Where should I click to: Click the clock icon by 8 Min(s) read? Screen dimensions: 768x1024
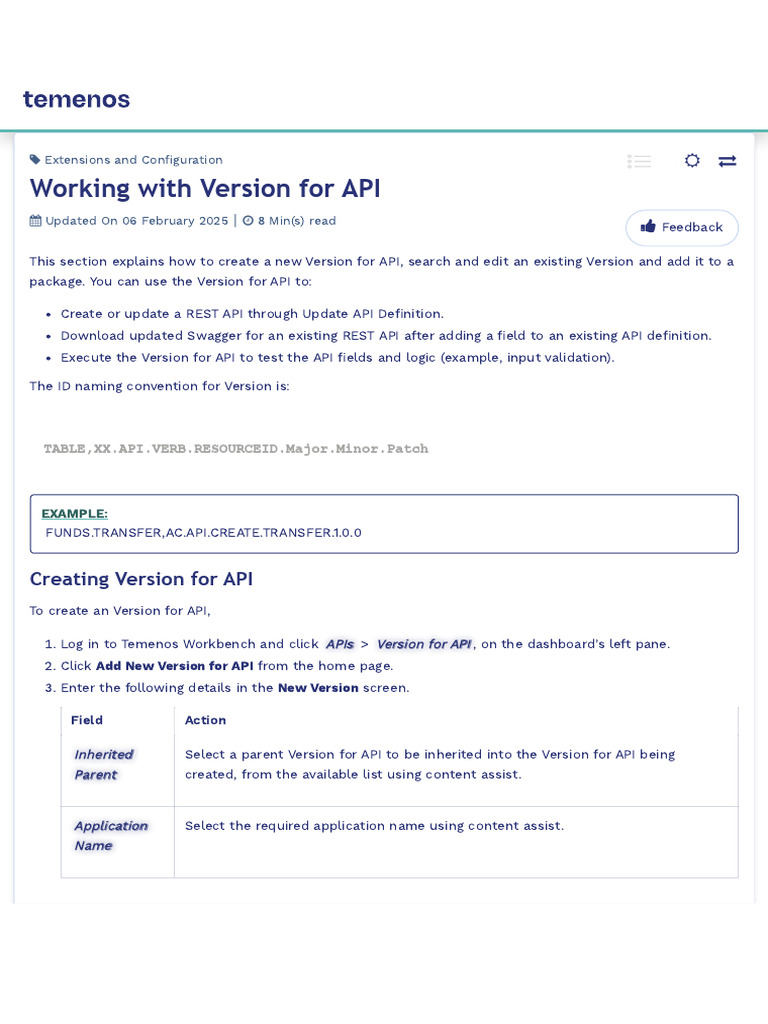tap(248, 221)
